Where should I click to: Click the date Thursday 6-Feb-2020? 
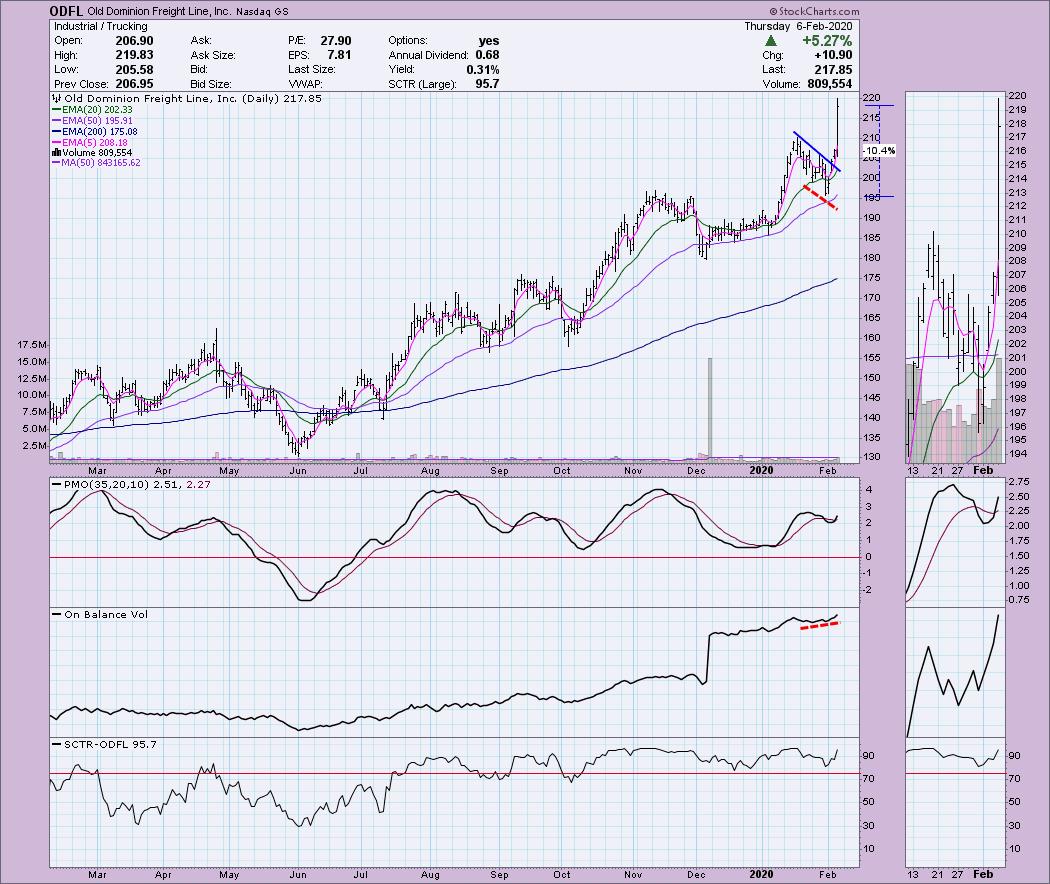click(x=798, y=26)
